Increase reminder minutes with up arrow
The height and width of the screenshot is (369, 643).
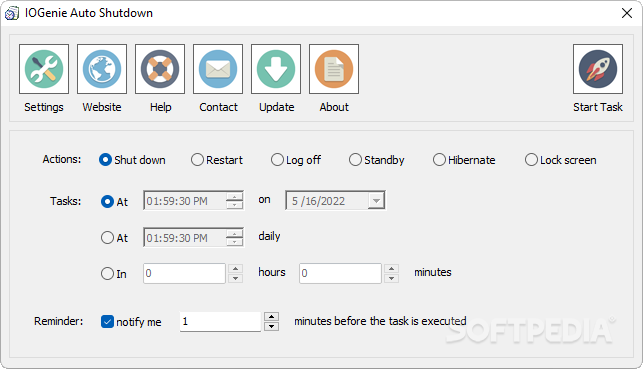click(271, 317)
